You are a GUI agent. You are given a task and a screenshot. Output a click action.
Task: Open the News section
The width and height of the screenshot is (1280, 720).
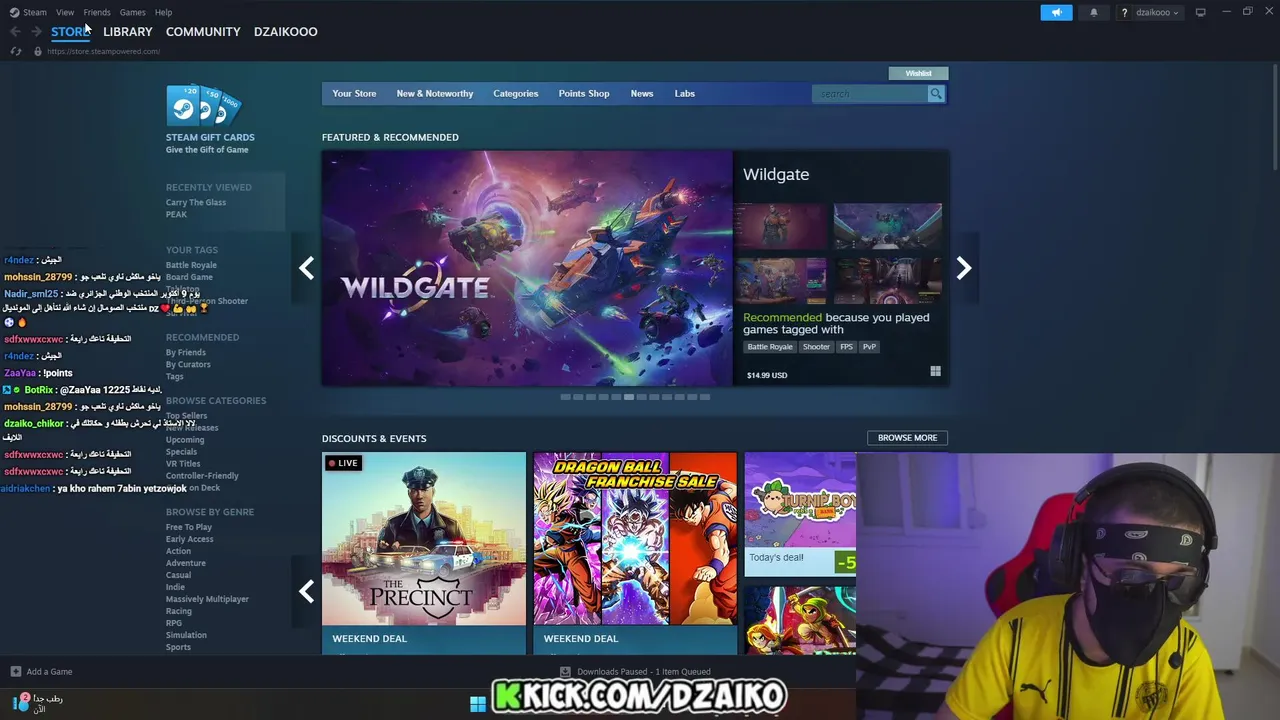click(642, 93)
